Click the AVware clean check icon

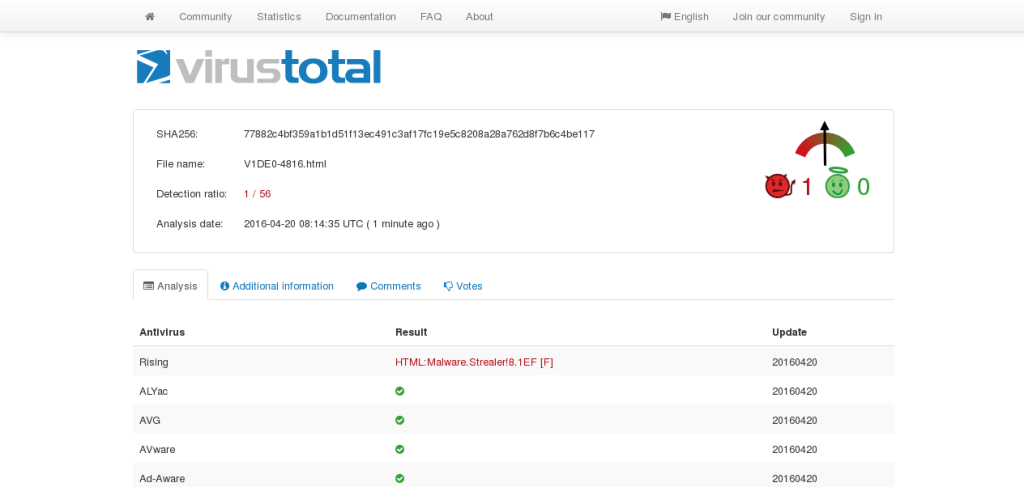coord(400,449)
